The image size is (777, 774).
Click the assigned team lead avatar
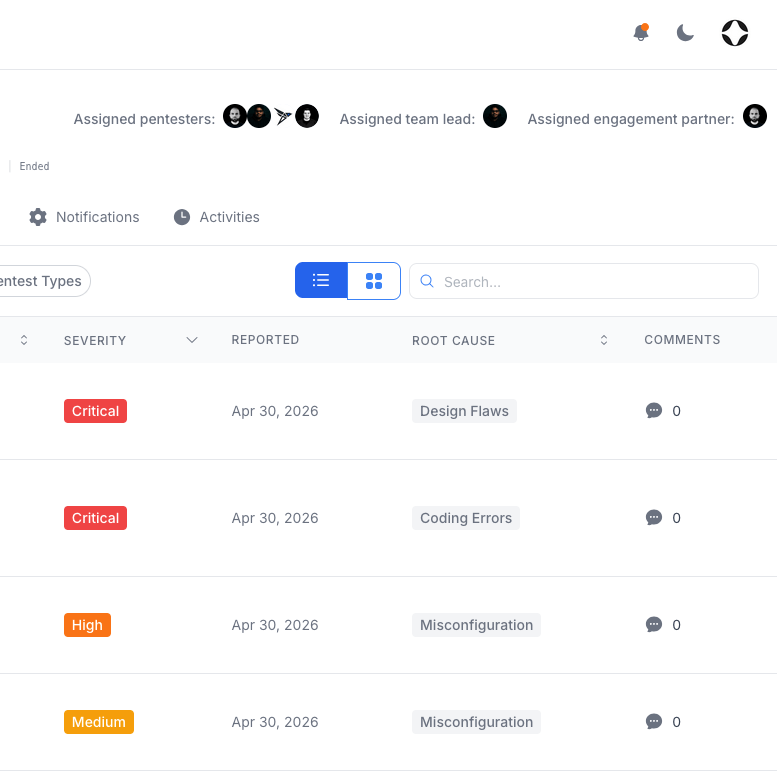(495, 116)
